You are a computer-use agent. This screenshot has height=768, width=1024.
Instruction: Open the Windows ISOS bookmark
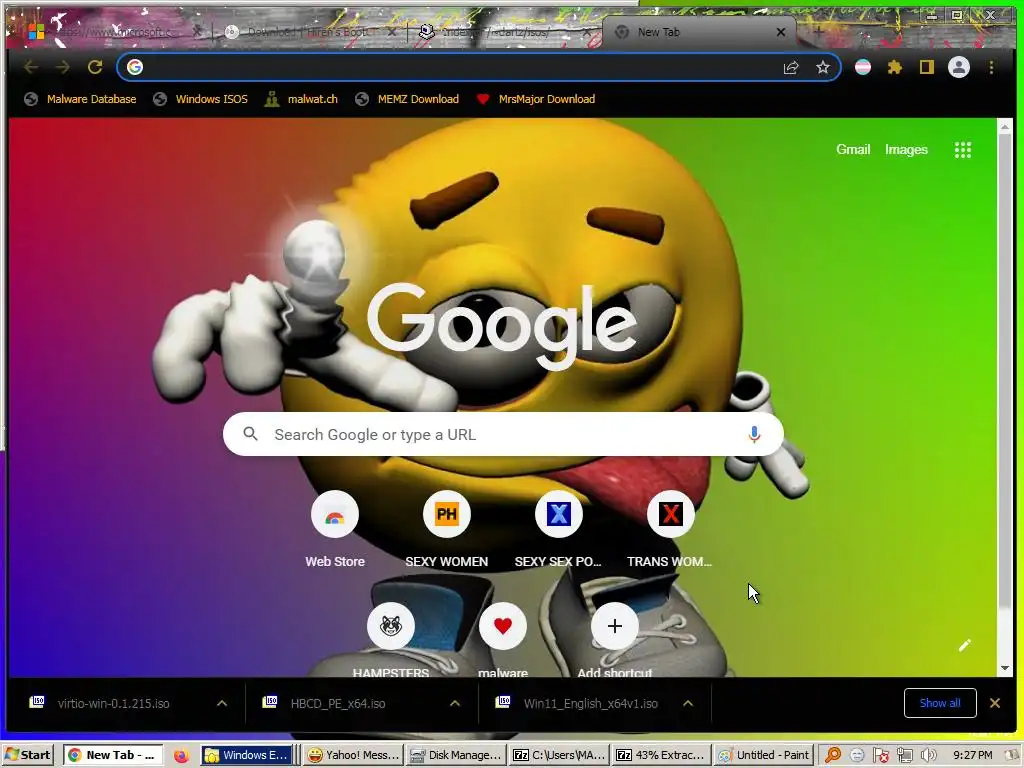coord(200,99)
